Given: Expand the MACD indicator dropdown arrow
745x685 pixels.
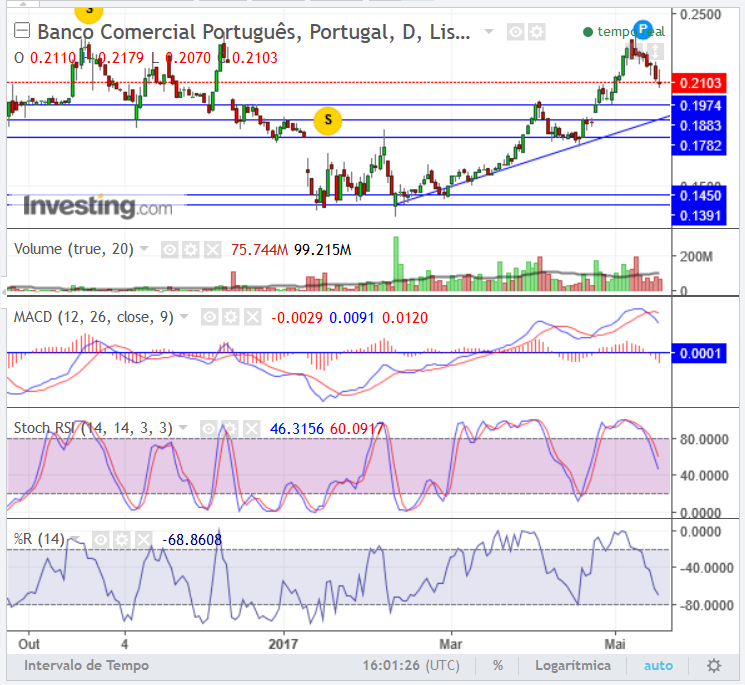Looking at the screenshot, I should pos(184,316).
